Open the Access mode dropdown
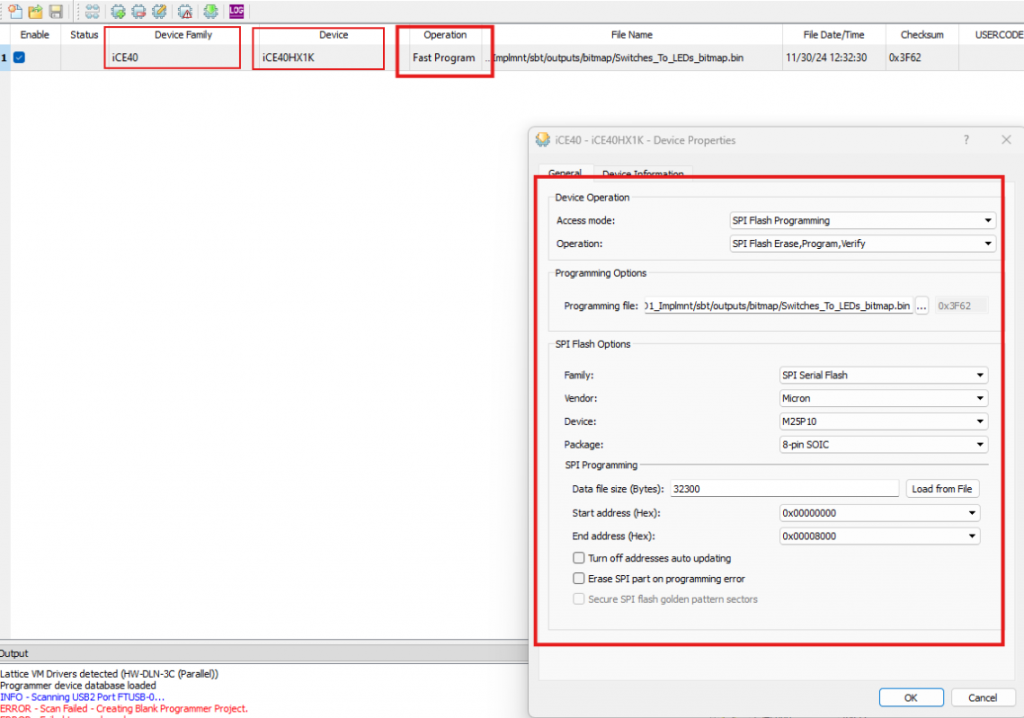 pos(861,221)
